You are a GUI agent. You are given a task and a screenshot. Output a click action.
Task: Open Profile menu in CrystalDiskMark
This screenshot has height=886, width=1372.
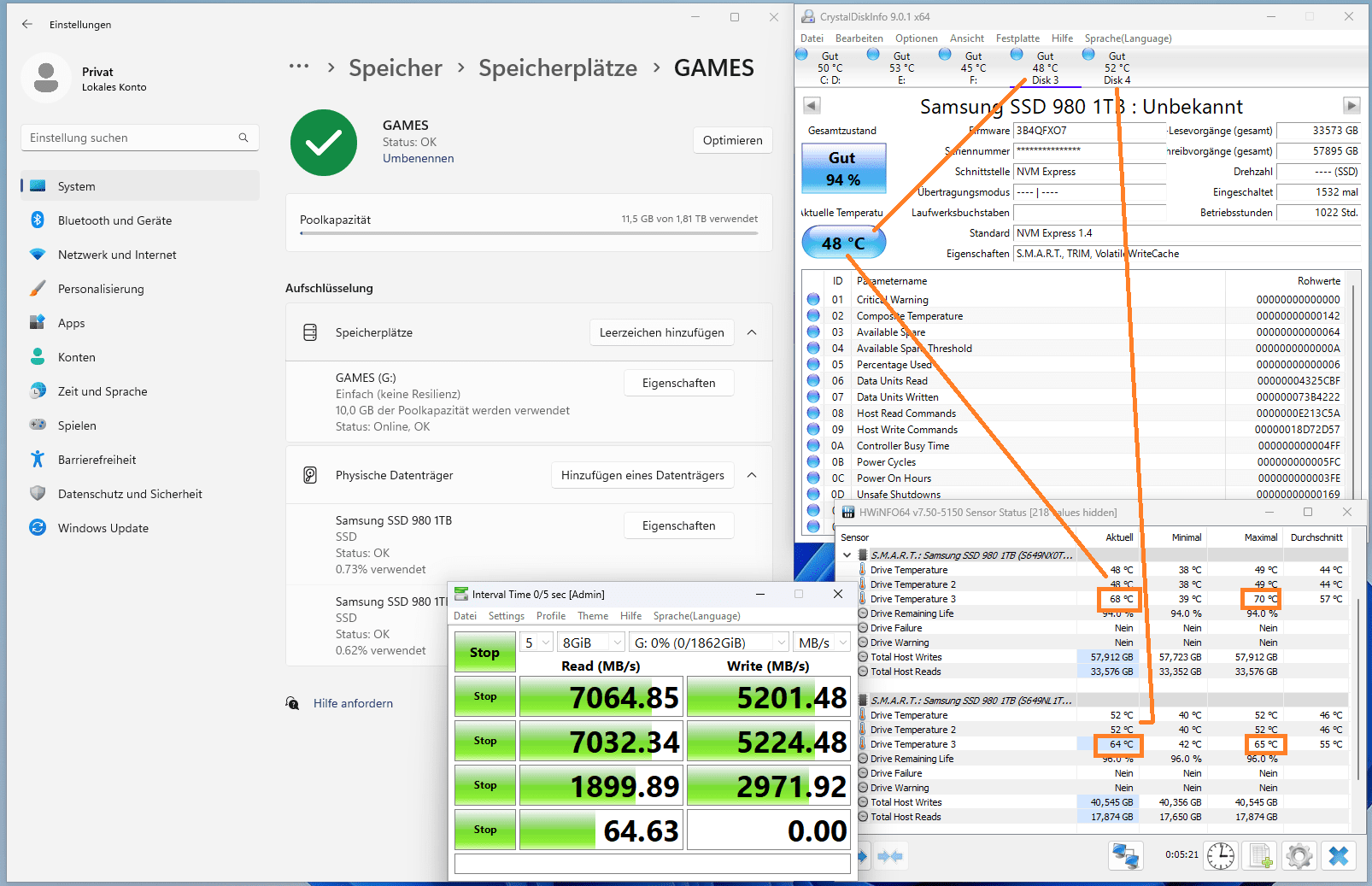click(x=551, y=616)
